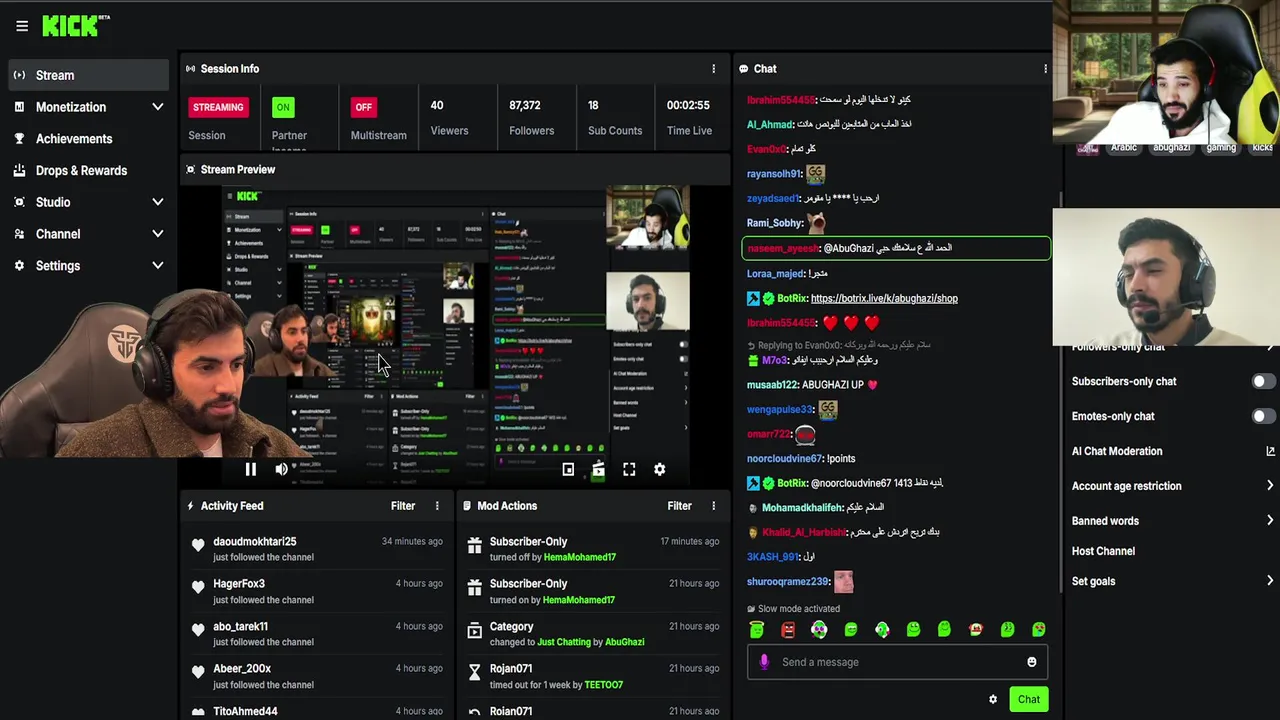Viewport: 1280px width, 720px height.
Task: Click the 40 Viewers stat
Action: click(x=449, y=118)
